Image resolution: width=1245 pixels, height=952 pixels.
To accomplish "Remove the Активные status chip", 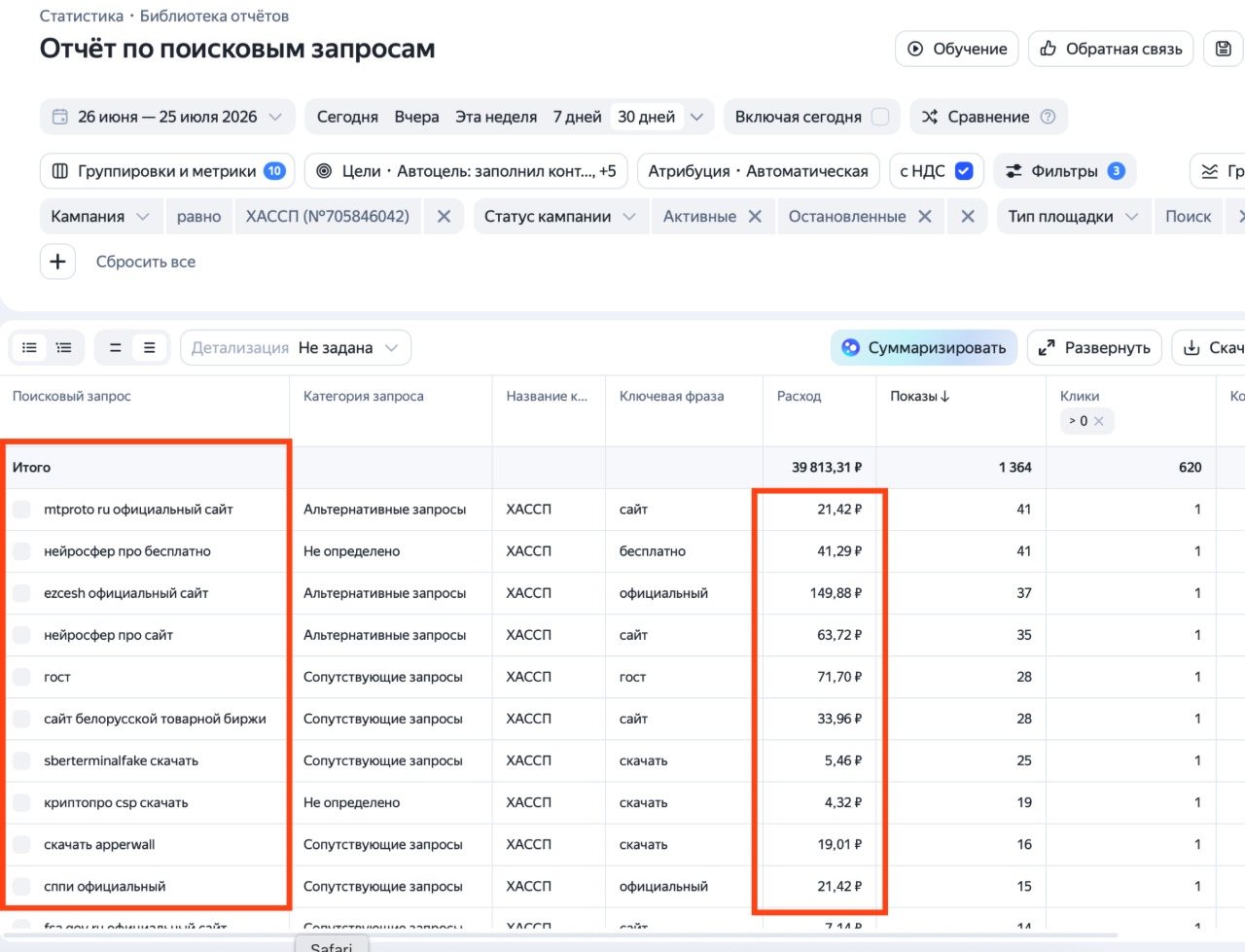I will (755, 216).
